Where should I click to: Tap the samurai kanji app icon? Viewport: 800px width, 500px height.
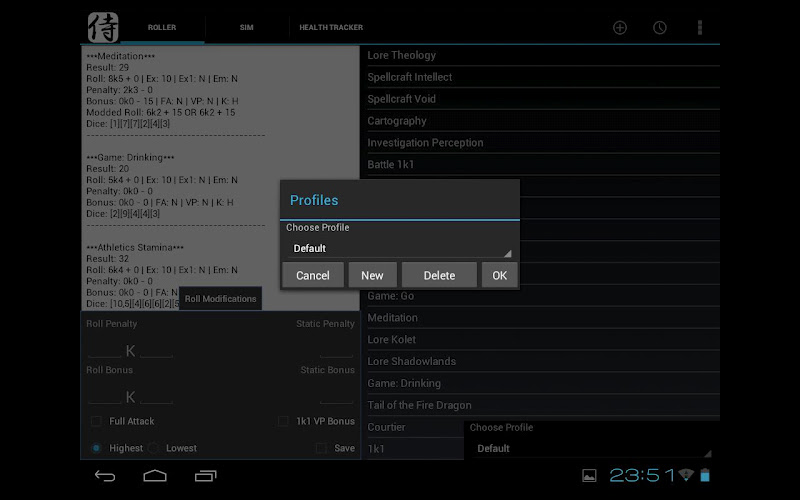click(103, 27)
